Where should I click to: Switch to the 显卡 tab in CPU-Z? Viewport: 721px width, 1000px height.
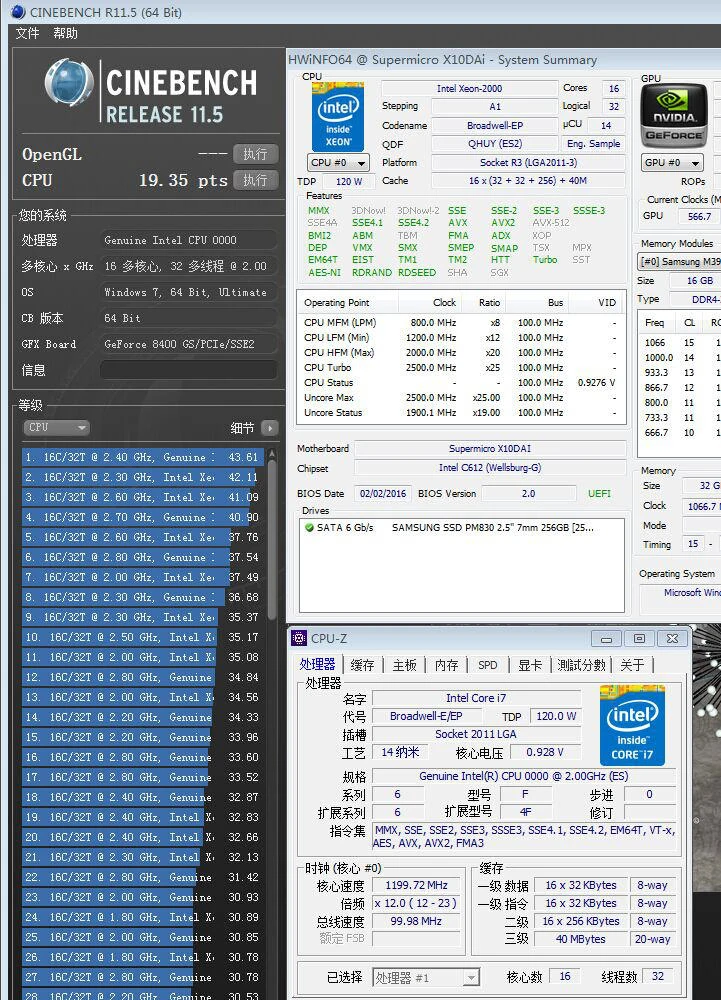(x=530, y=665)
